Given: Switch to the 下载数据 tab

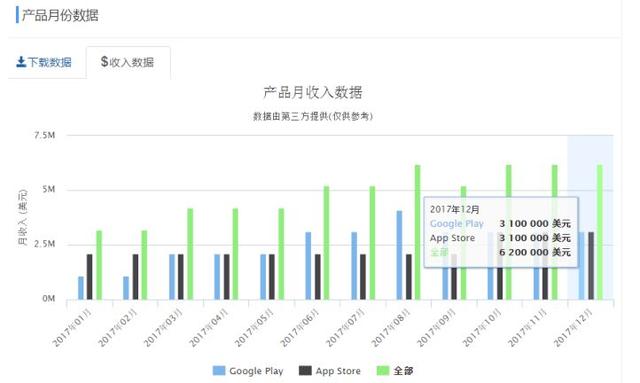Looking at the screenshot, I should pos(44,62).
